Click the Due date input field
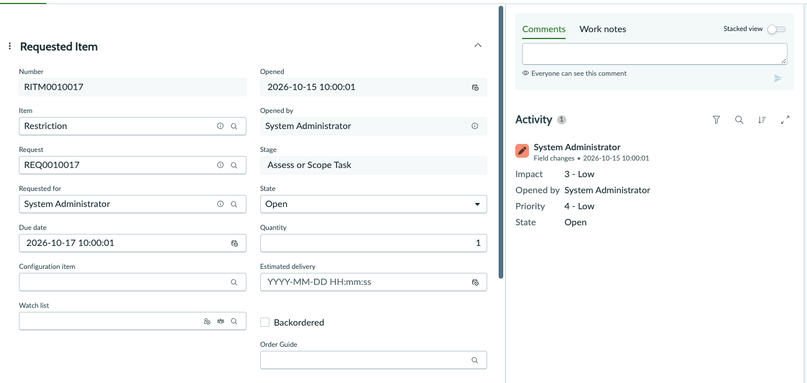 click(x=132, y=243)
